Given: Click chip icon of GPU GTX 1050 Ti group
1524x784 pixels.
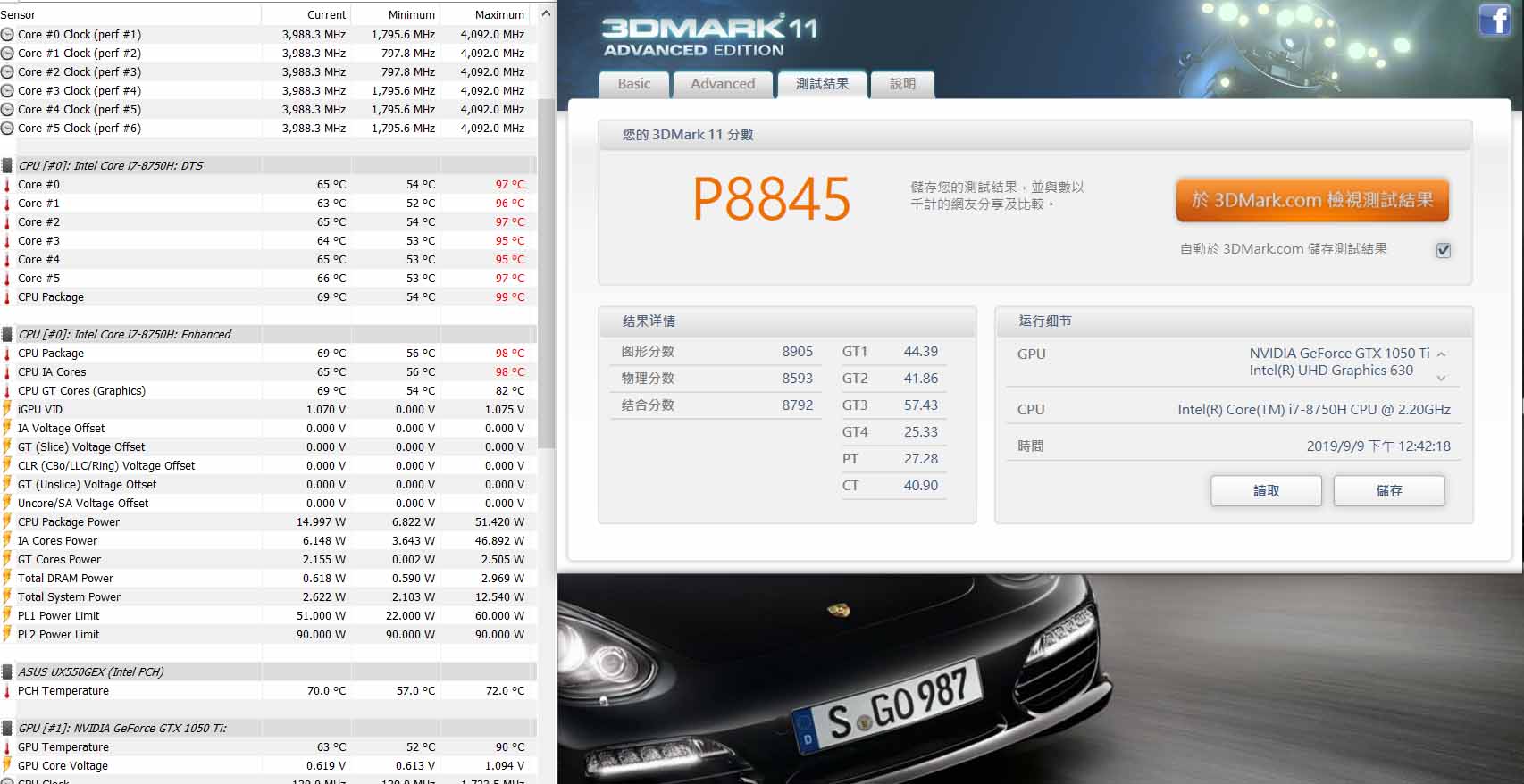Looking at the screenshot, I should [x=7, y=729].
